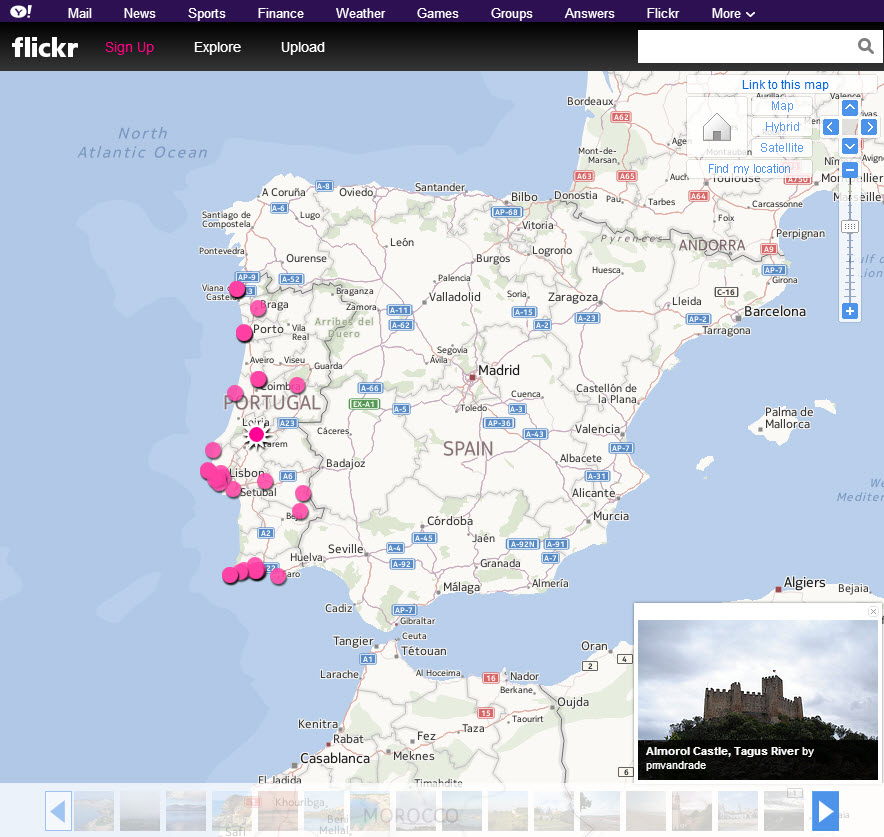The image size is (884, 837).
Task: Click the pink marker on Braga
Action: pyautogui.click(x=258, y=308)
